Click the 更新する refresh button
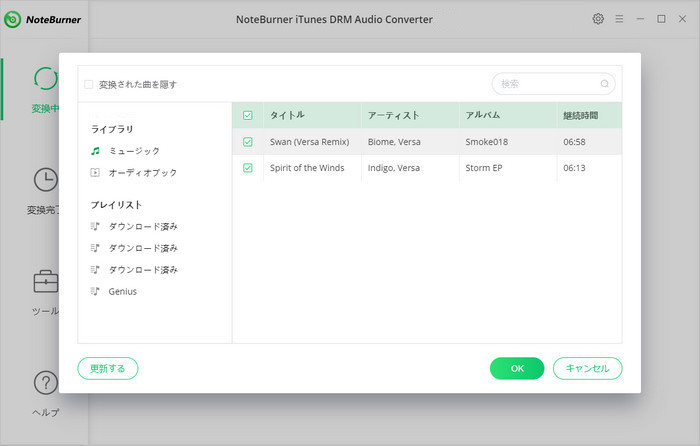The height and width of the screenshot is (446, 700). (108, 368)
